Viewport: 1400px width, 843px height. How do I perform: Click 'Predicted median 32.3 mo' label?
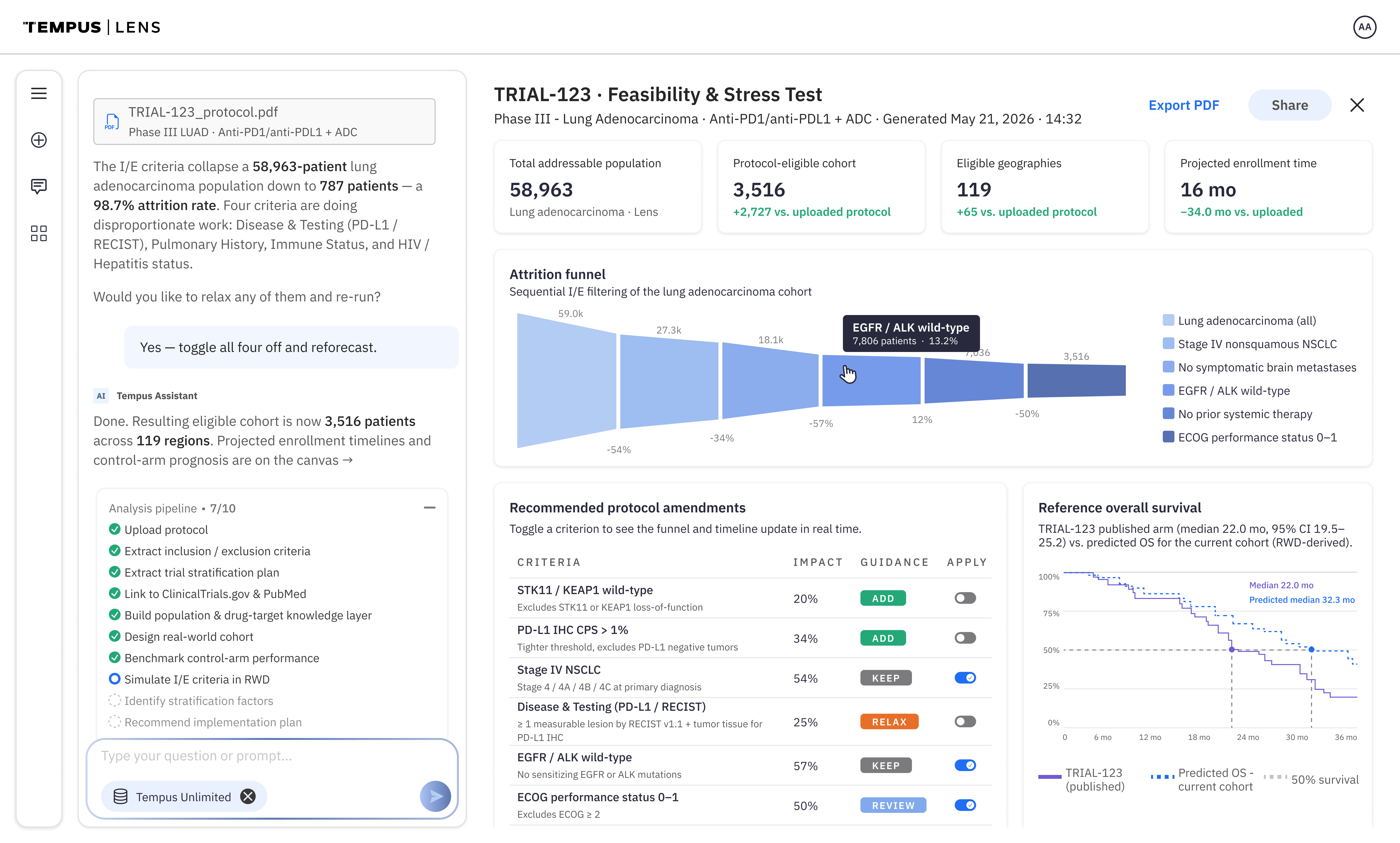pyautogui.click(x=1302, y=600)
